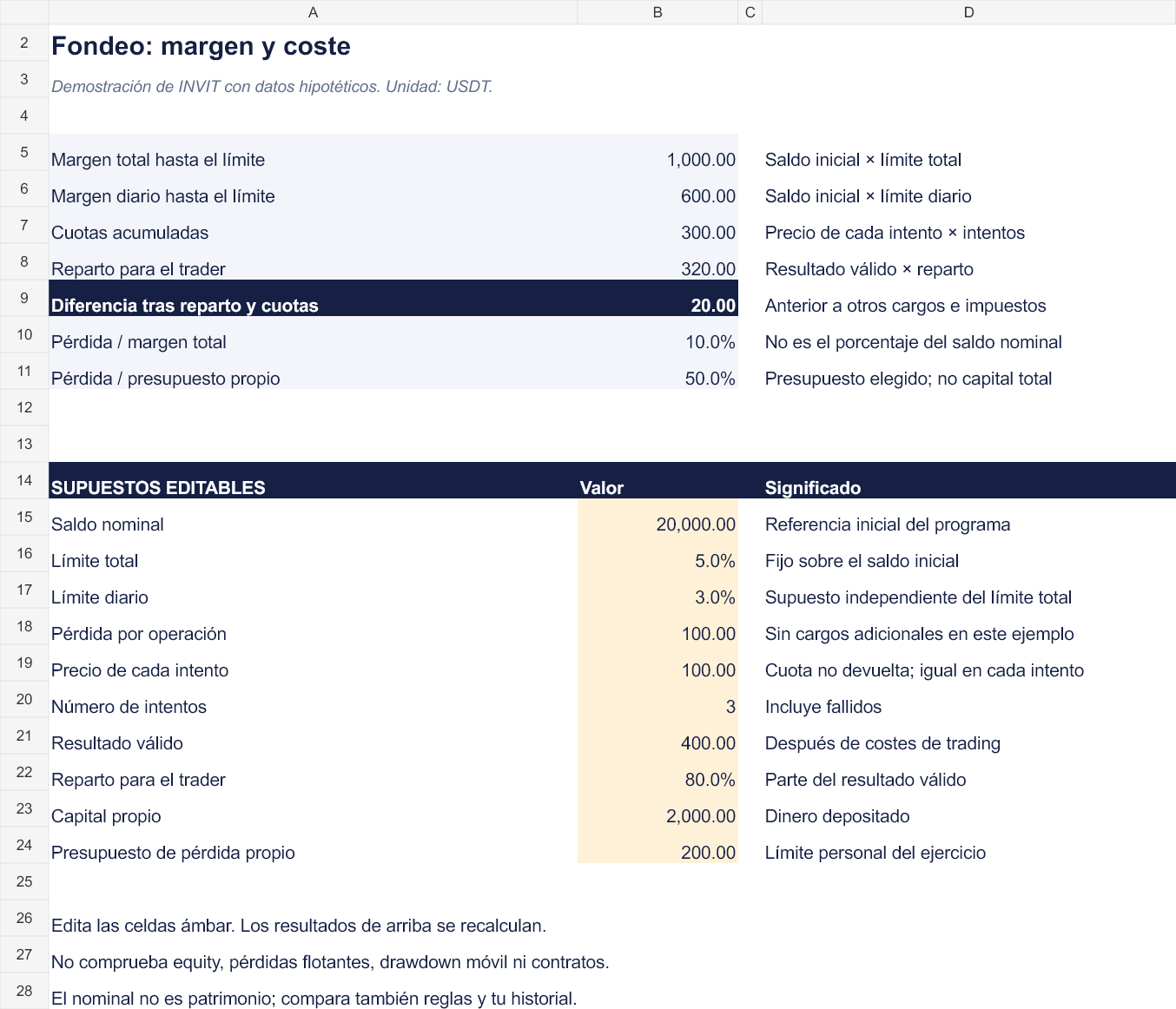This screenshot has width=1176, height=1009.
Task: Click the 'Edita las celdas ámbar' instruction
Action: [x=299, y=926]
